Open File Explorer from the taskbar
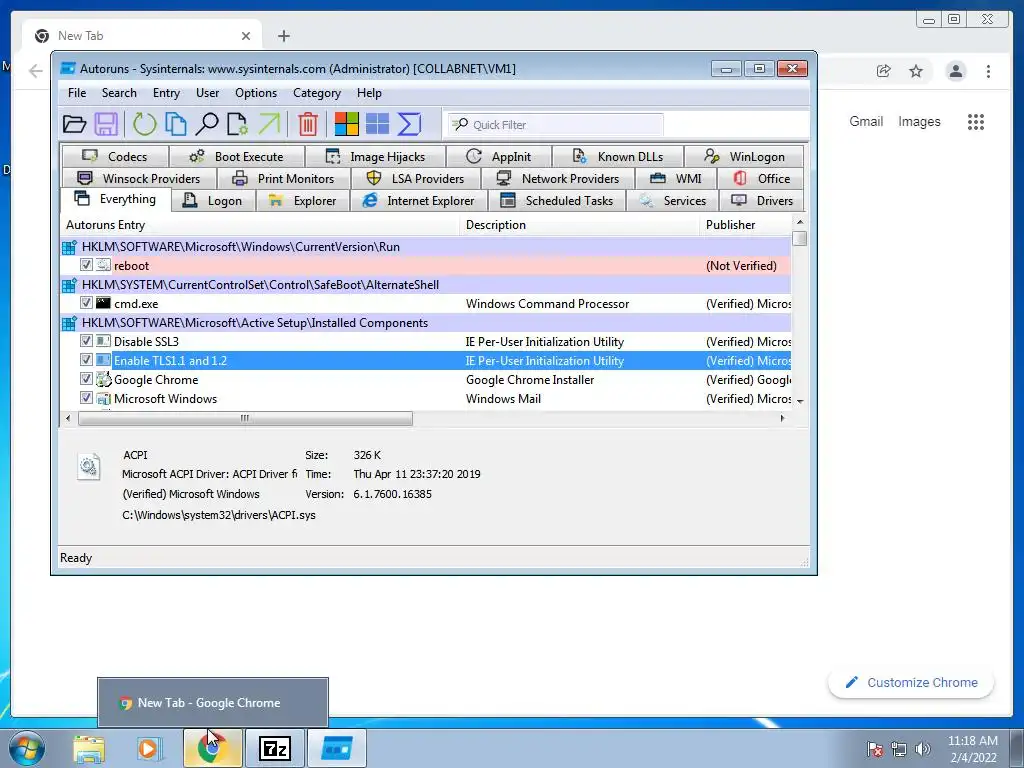1024x768 pixels. point(89,748)
